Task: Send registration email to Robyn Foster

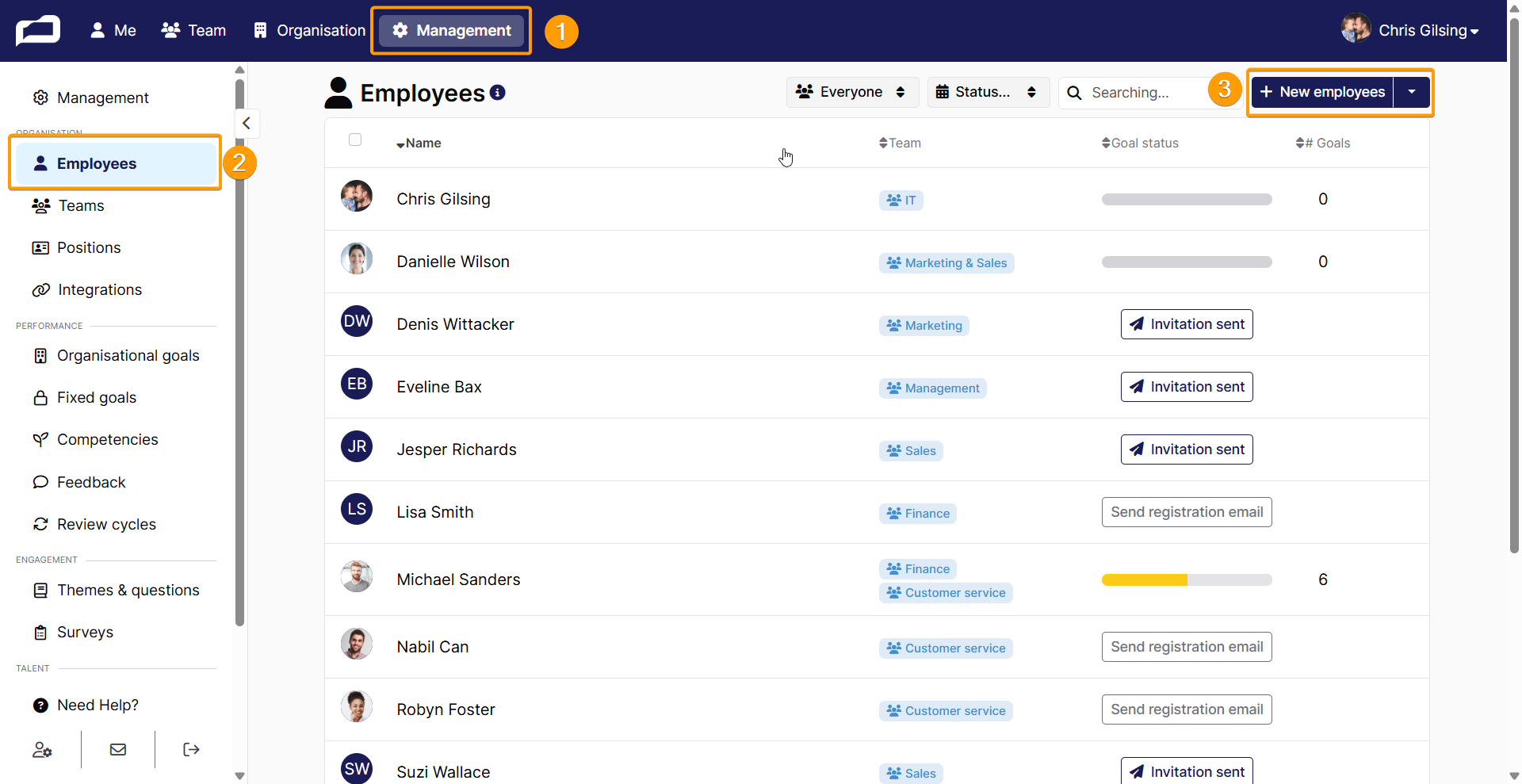Action: click(1187, 709)
